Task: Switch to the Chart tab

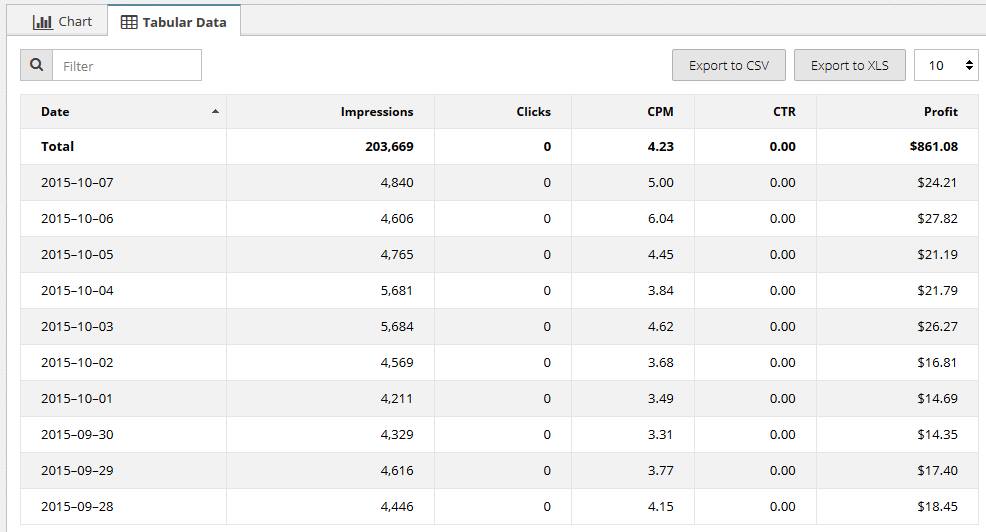Action: [x=62, y=22]
